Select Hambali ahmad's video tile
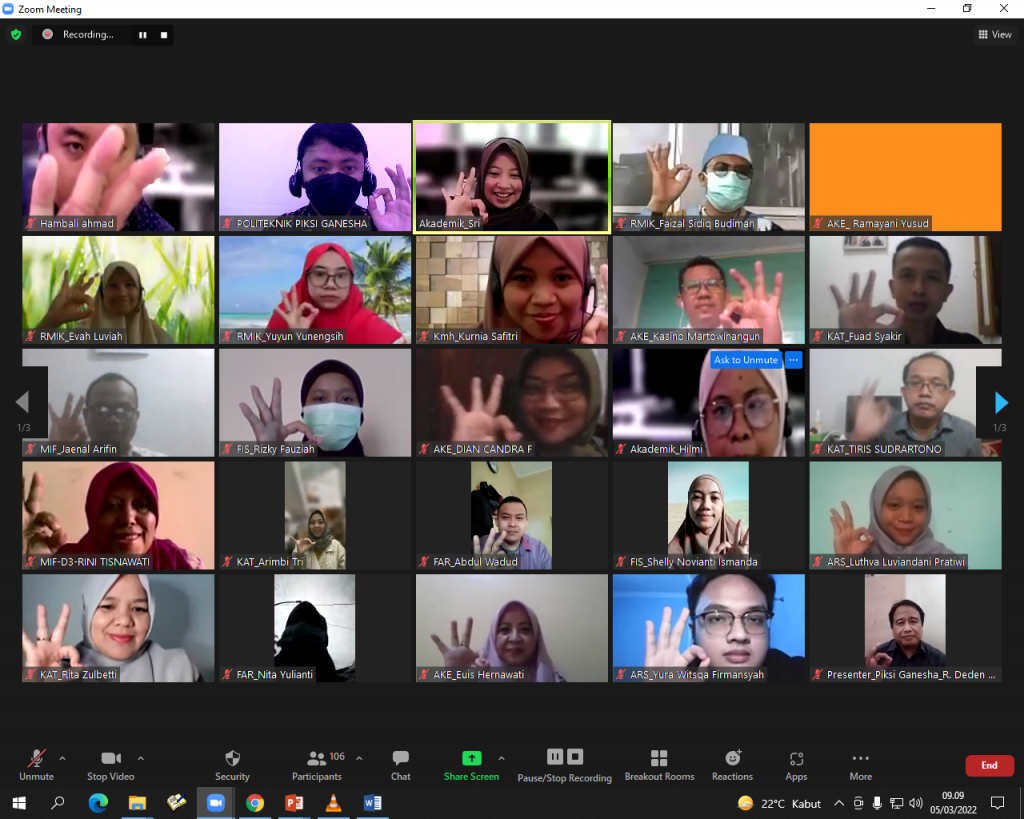Image resolution: width=1024 pixels, height=819 pixels. [118, 177]
